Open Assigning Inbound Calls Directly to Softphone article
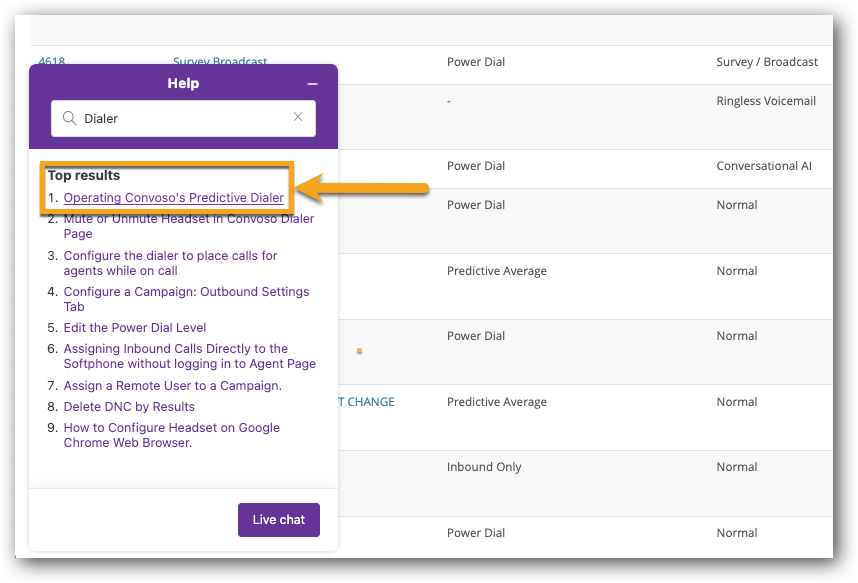Viewport: 858px width, 583px height. coord(189,356)
